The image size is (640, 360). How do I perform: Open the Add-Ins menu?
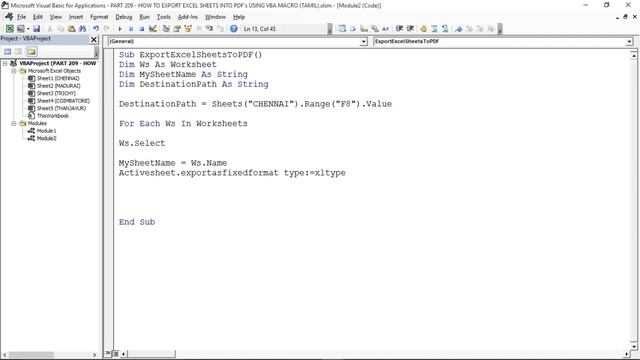[187, 17]
